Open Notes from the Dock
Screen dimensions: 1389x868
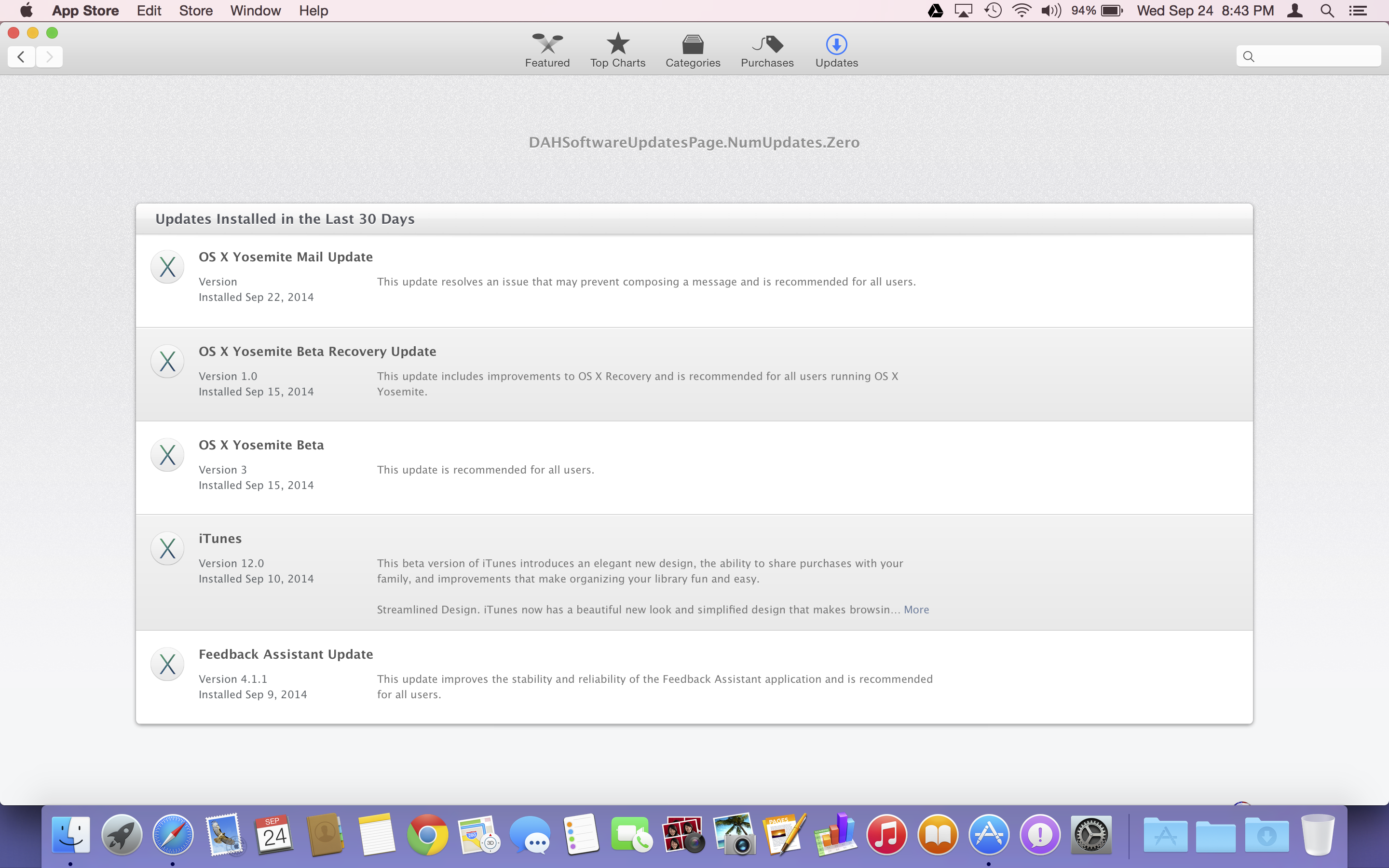pos(377,835)
